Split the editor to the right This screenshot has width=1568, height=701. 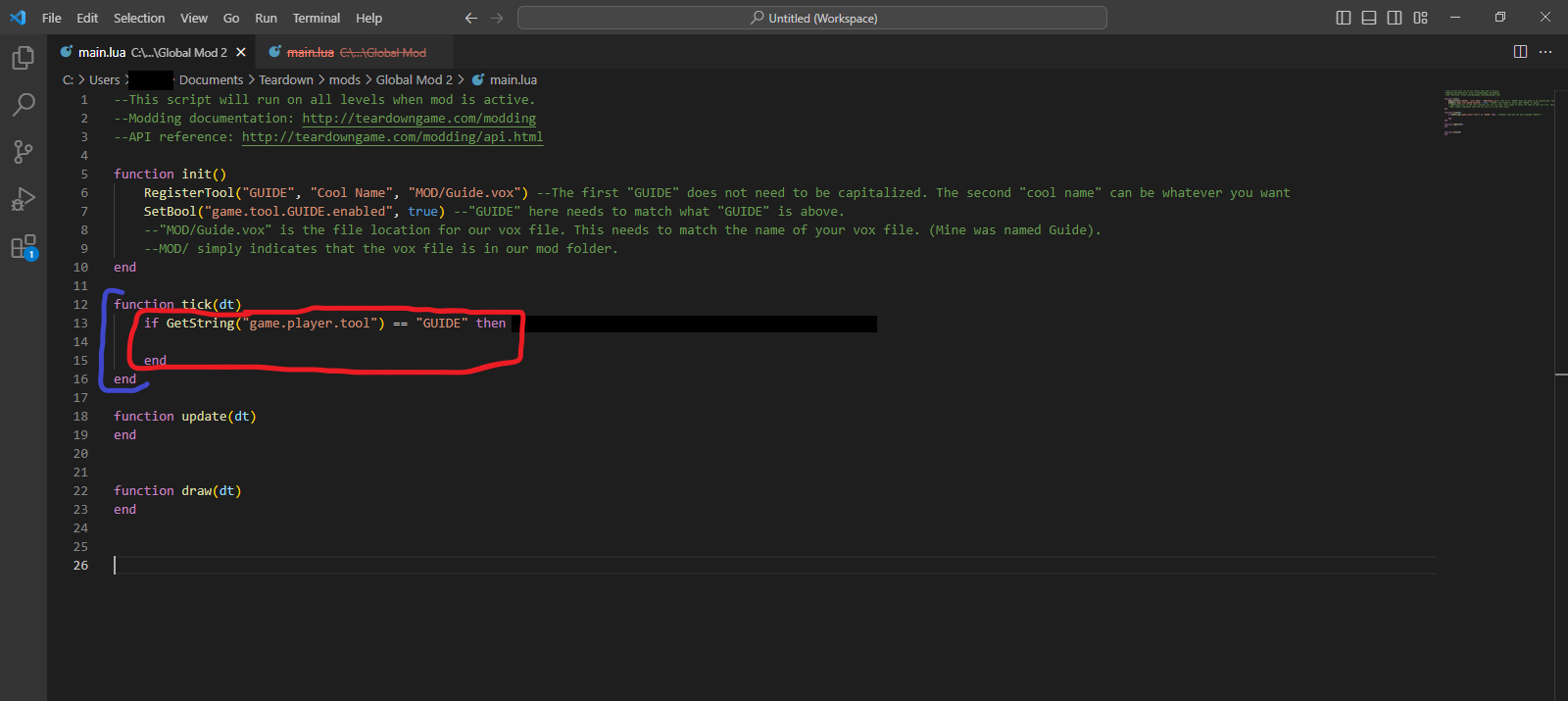pos(1521,52)
